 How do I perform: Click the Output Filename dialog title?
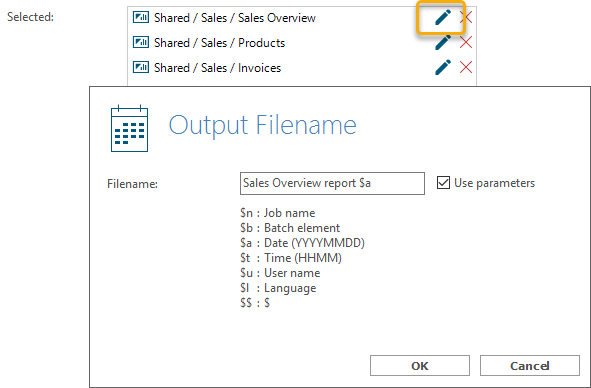pos(262,125)
